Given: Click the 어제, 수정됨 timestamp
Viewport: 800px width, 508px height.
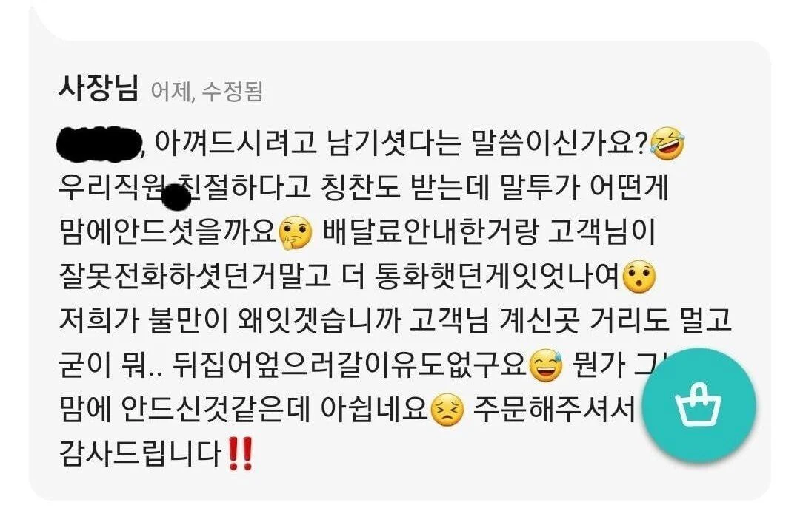Looking at the screenshot, I should tap(207, 92).
